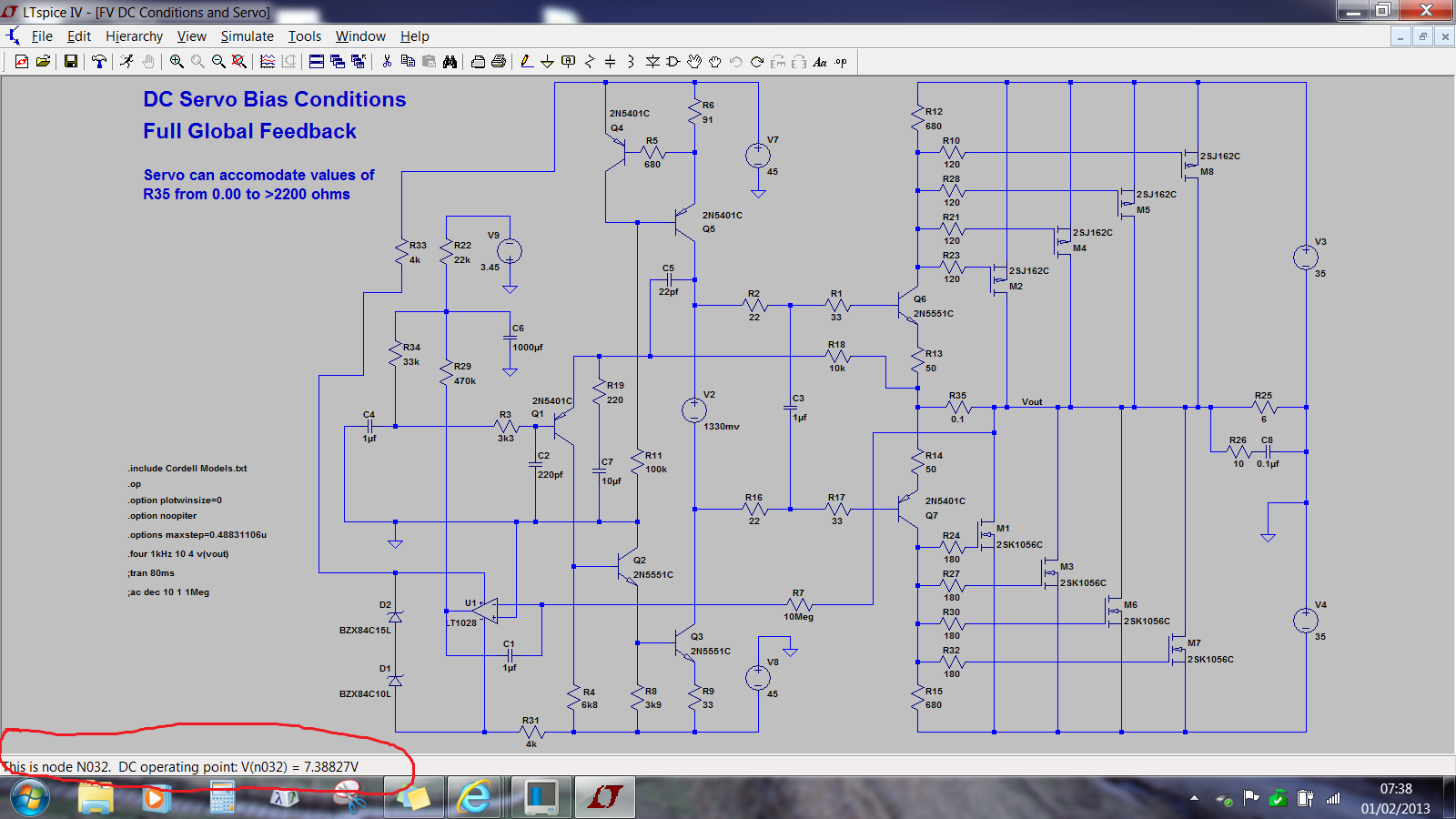Click the .options maxstep directive text
The height and width of the screenshot is (819, 1456).
tap(197, 535)
